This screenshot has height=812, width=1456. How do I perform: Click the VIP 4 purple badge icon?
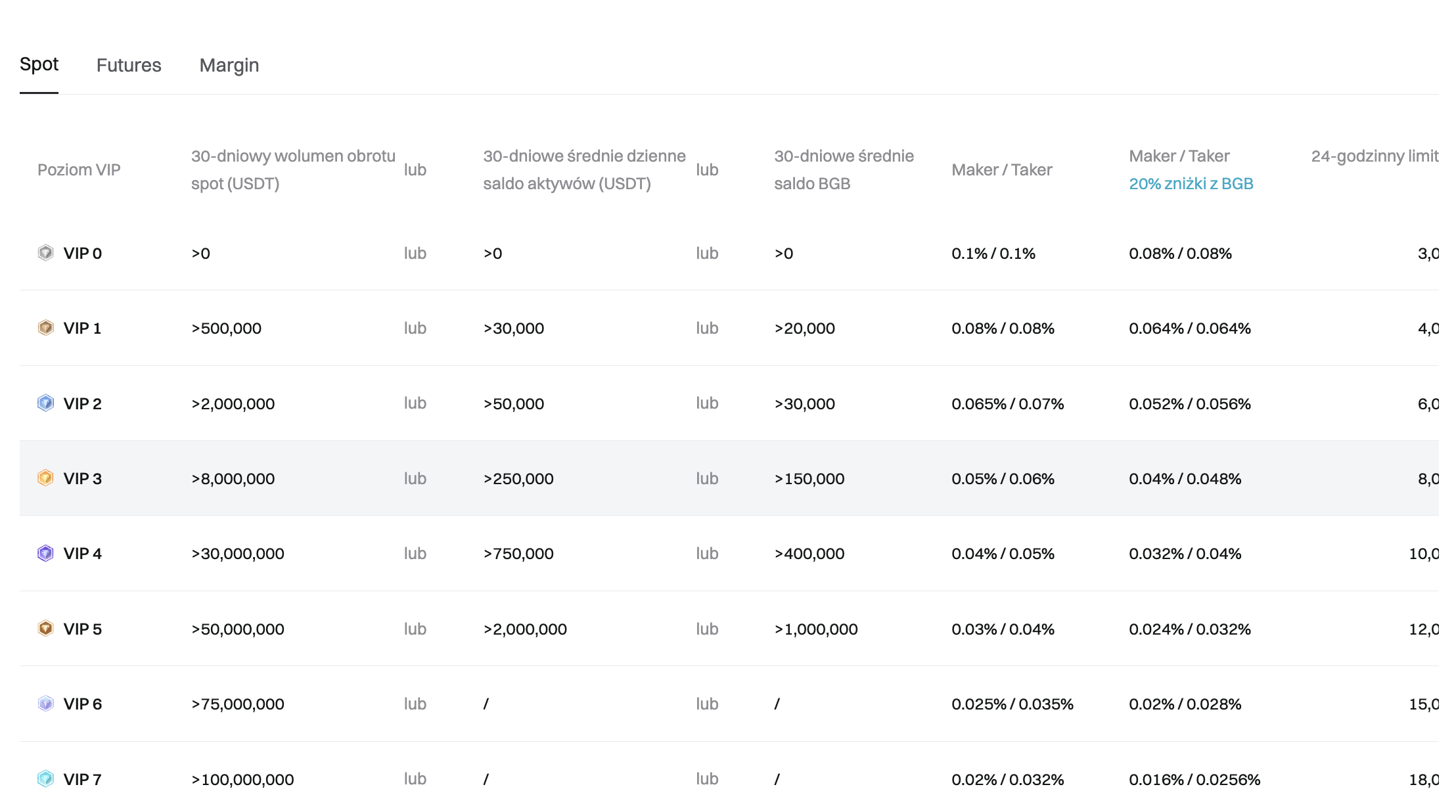45,554
